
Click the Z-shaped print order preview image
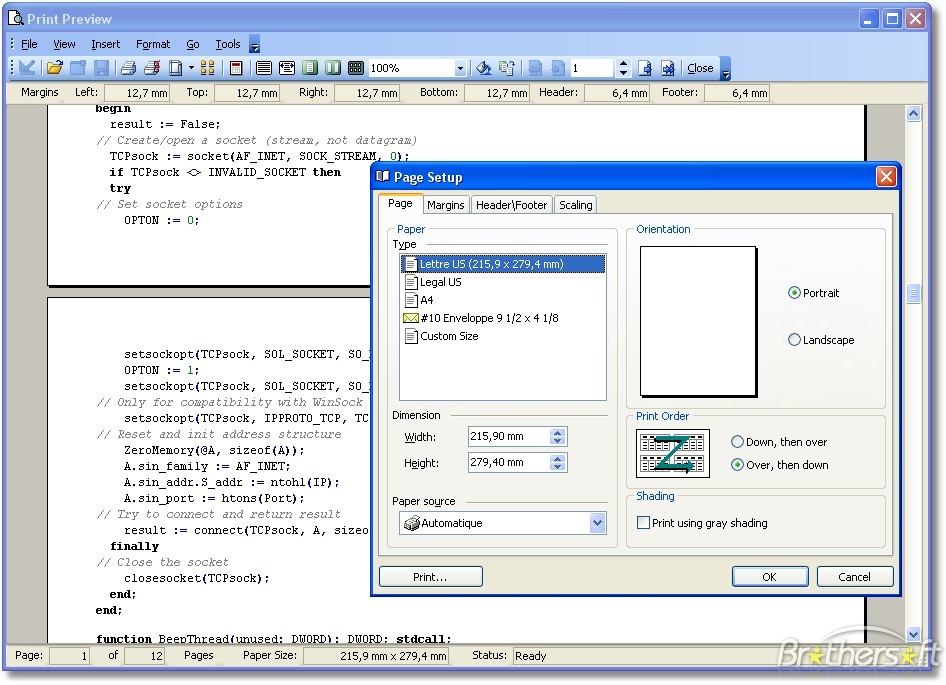[672, 453]
